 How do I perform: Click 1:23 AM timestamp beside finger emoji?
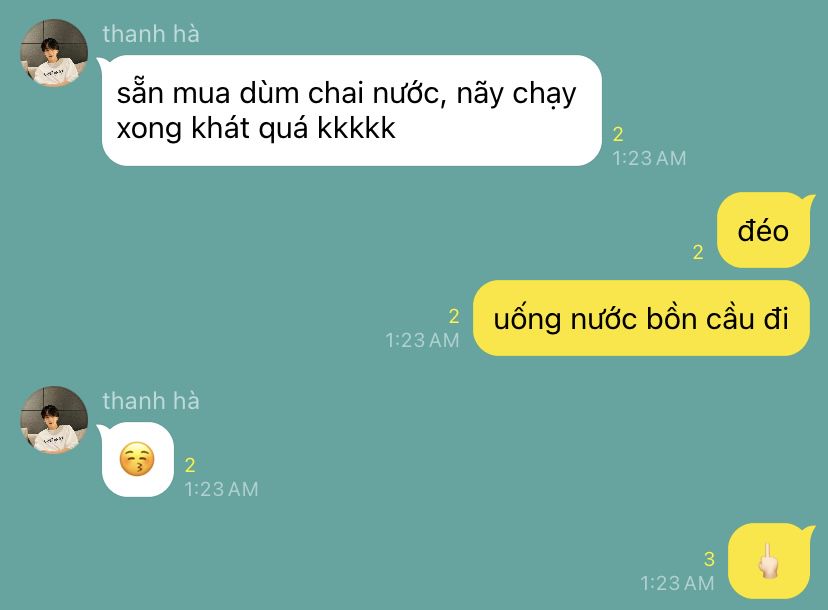pyautogui.click(x=678, y=583)
